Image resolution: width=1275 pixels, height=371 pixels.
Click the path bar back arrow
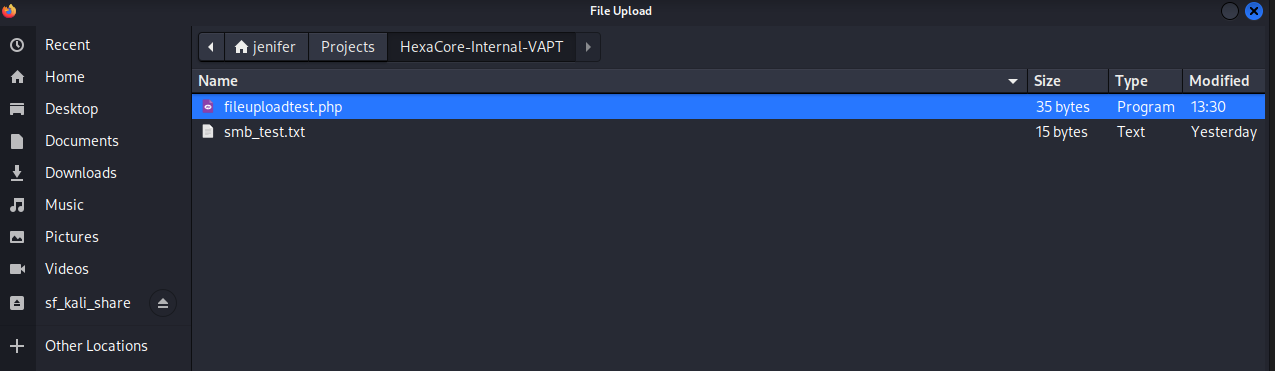coord(211,47)
